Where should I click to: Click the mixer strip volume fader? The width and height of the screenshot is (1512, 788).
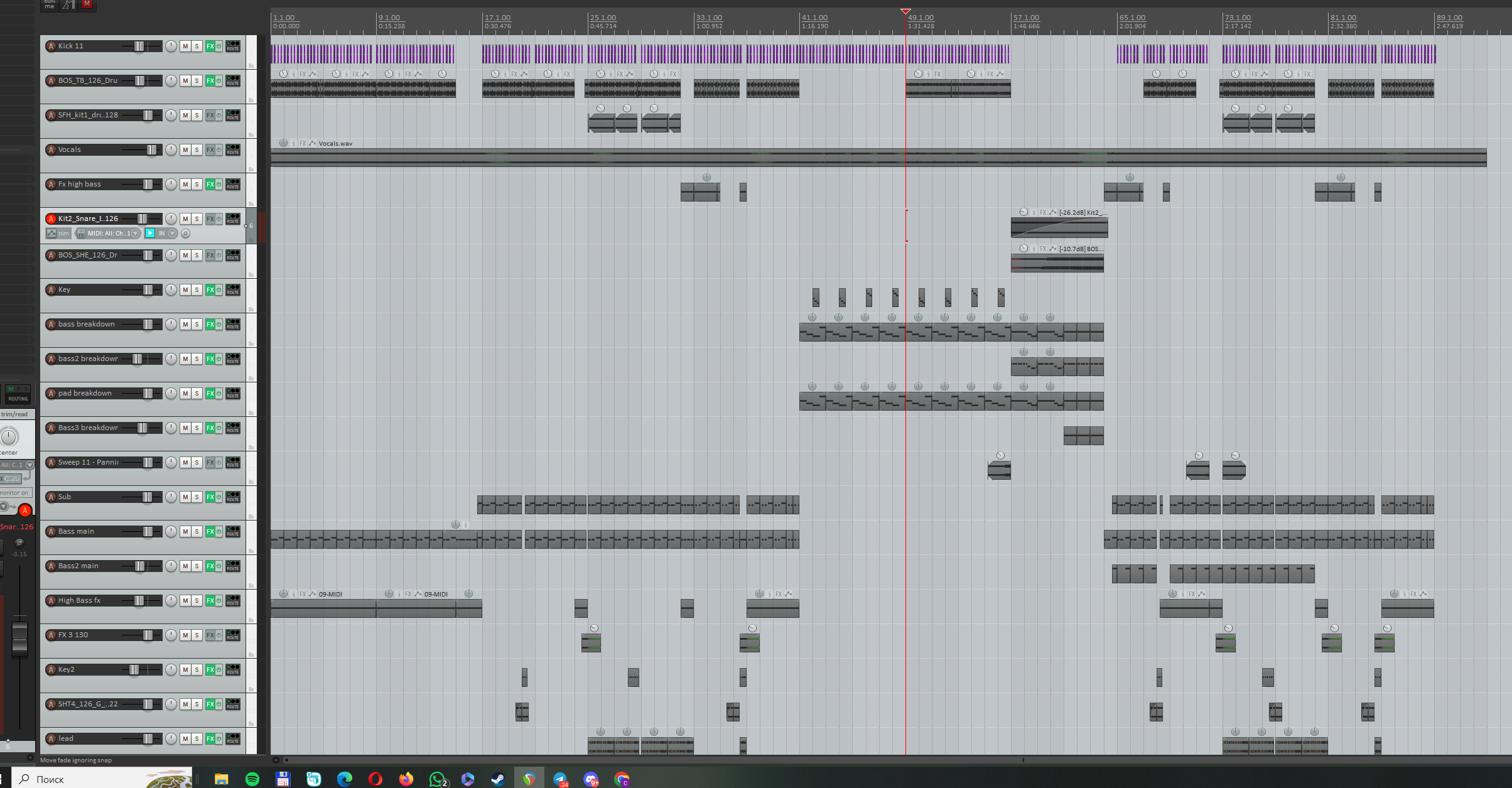(x=19, y=638)
